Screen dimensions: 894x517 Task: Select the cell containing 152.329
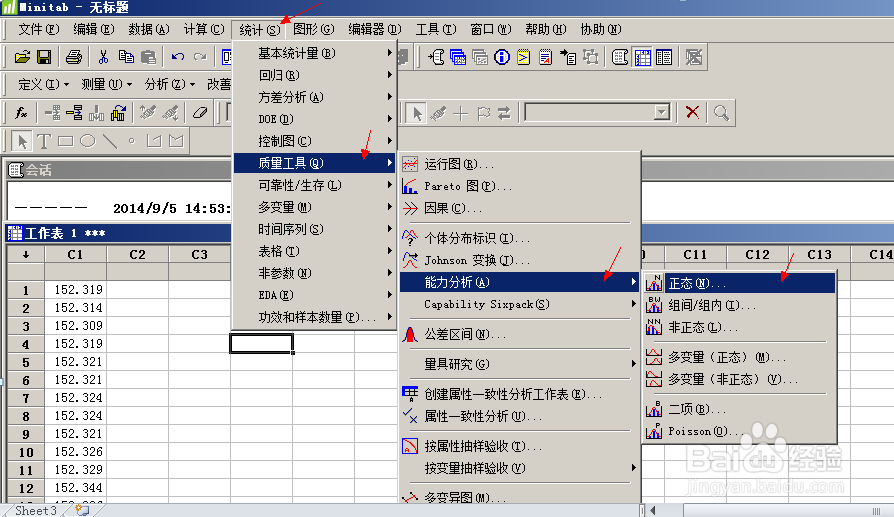pyautogui.click(x=77, y=469)
